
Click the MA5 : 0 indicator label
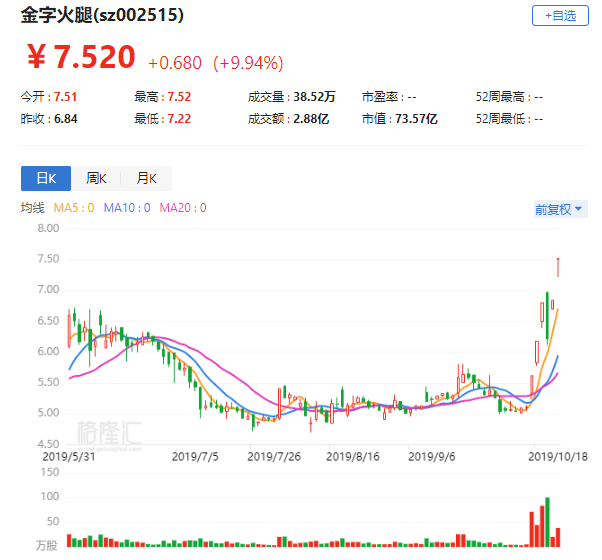click(74, 208)
